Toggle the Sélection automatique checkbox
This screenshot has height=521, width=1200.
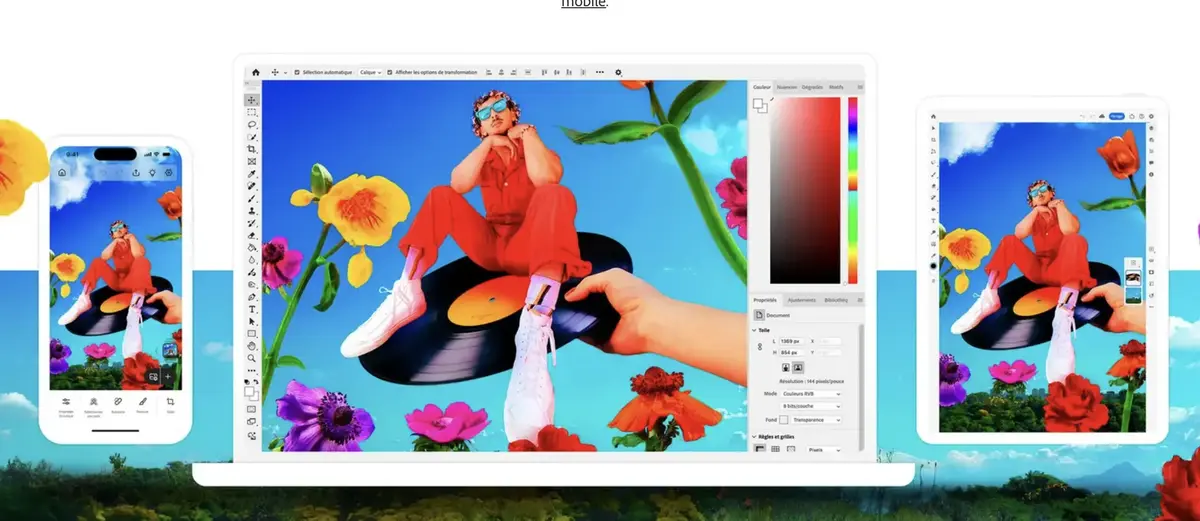coord(297,72)
